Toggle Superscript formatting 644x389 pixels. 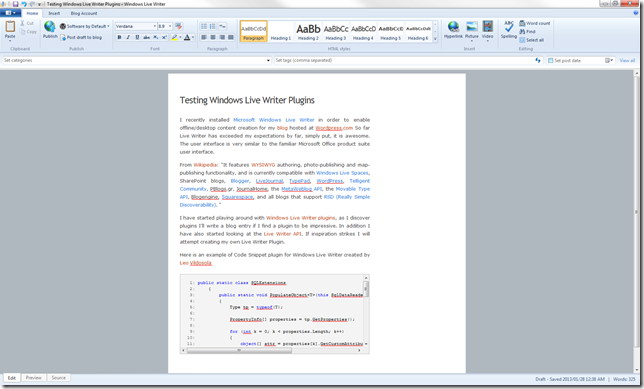[x=164, y=37]
